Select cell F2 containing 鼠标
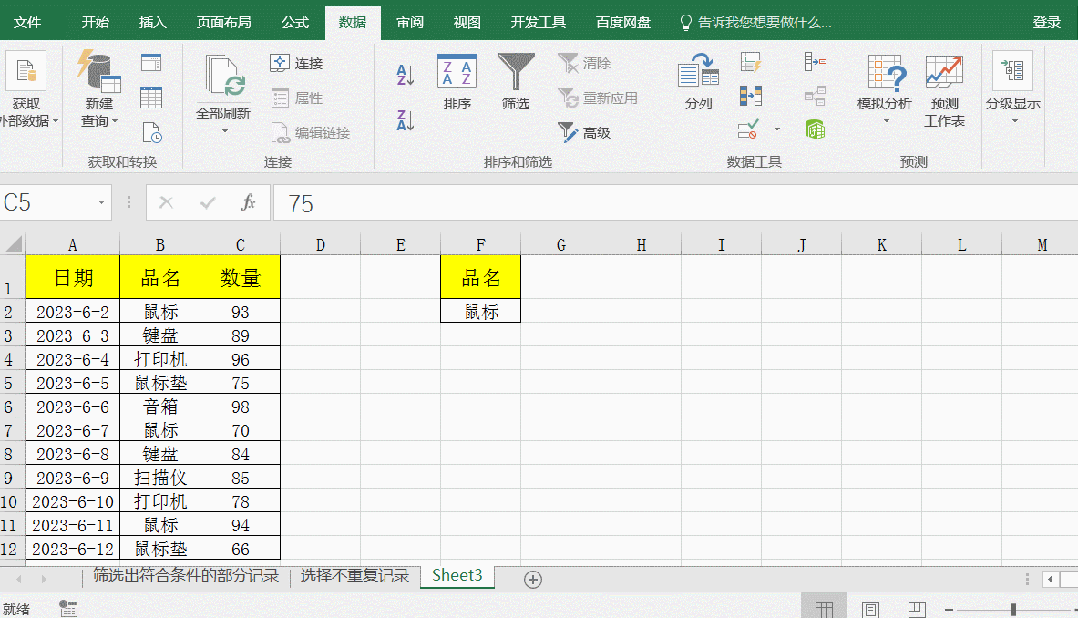This screenshot has width=1078, height=618. pyautogui.click(x=481, y=311)
